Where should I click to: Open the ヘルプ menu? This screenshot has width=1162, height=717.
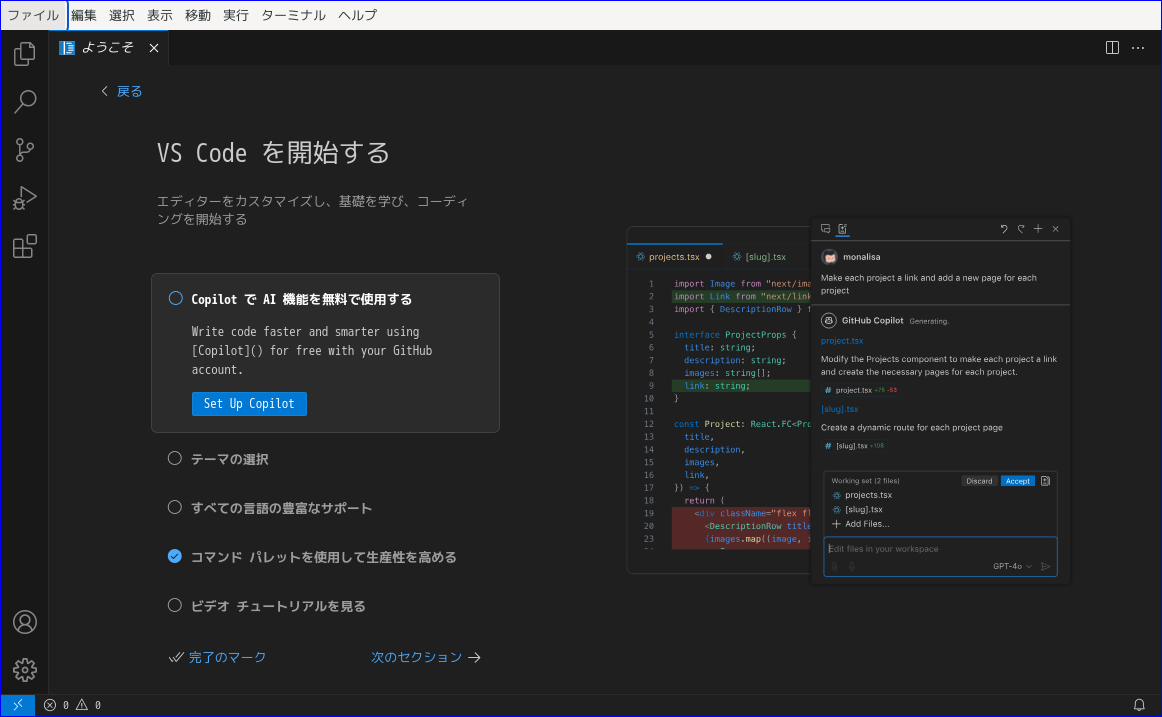click(357, 15)
